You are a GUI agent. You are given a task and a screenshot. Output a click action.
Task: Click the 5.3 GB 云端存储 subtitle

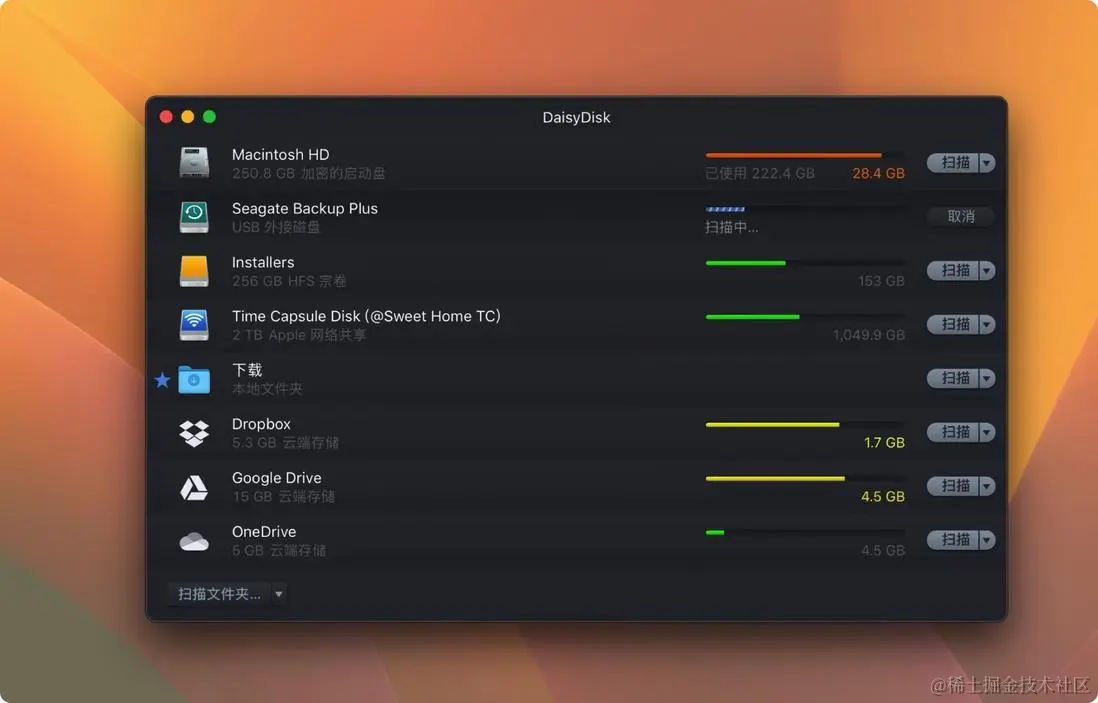tap(285, 443)
